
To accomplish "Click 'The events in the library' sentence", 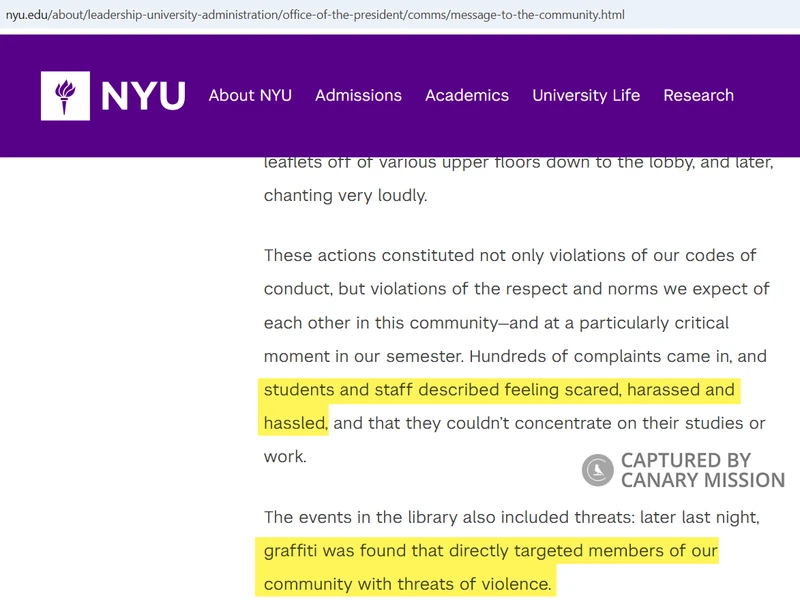I will (x=512, y=517).
